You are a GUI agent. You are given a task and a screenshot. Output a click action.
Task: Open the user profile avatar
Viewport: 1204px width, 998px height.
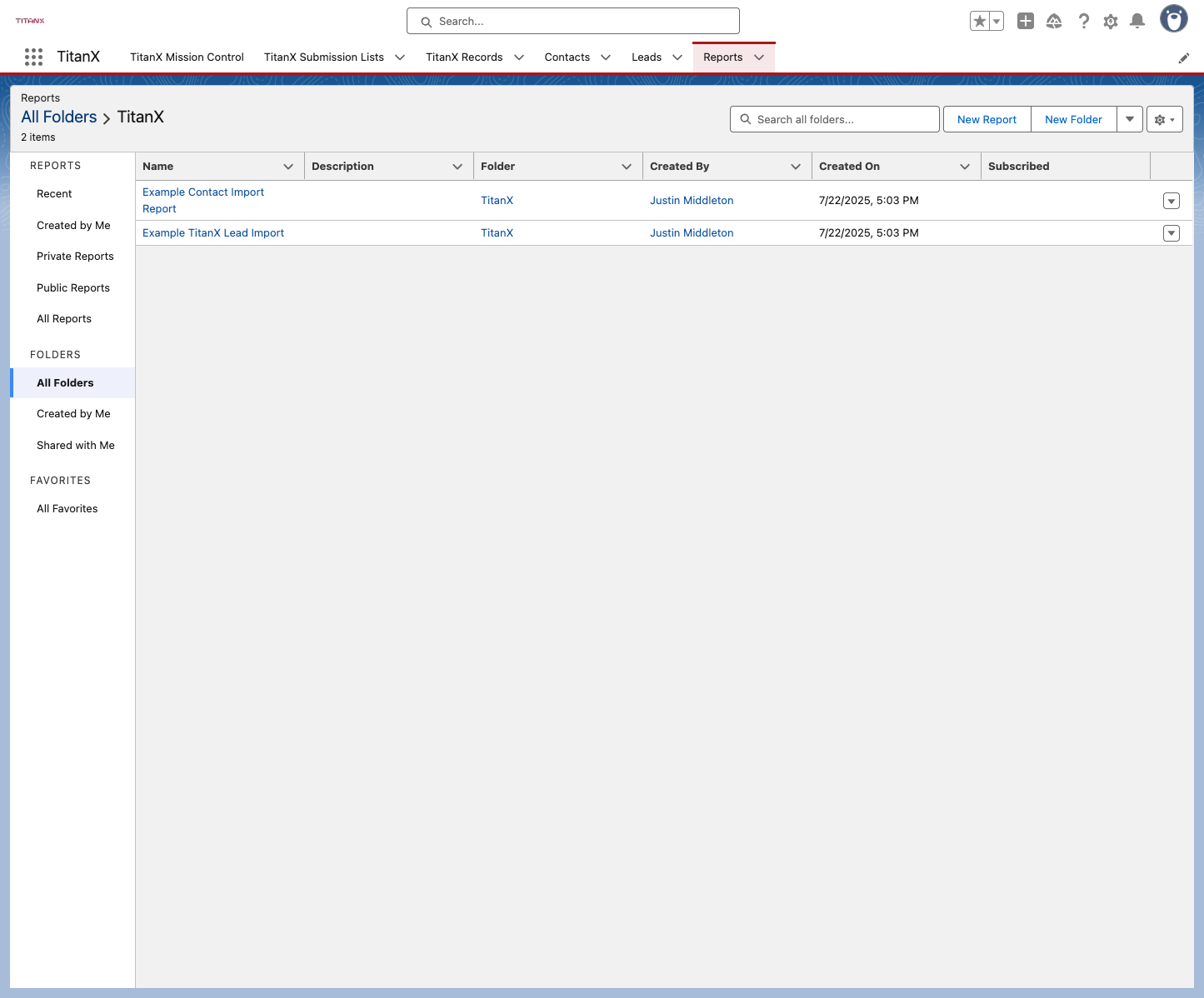[x=1174, y=18]
